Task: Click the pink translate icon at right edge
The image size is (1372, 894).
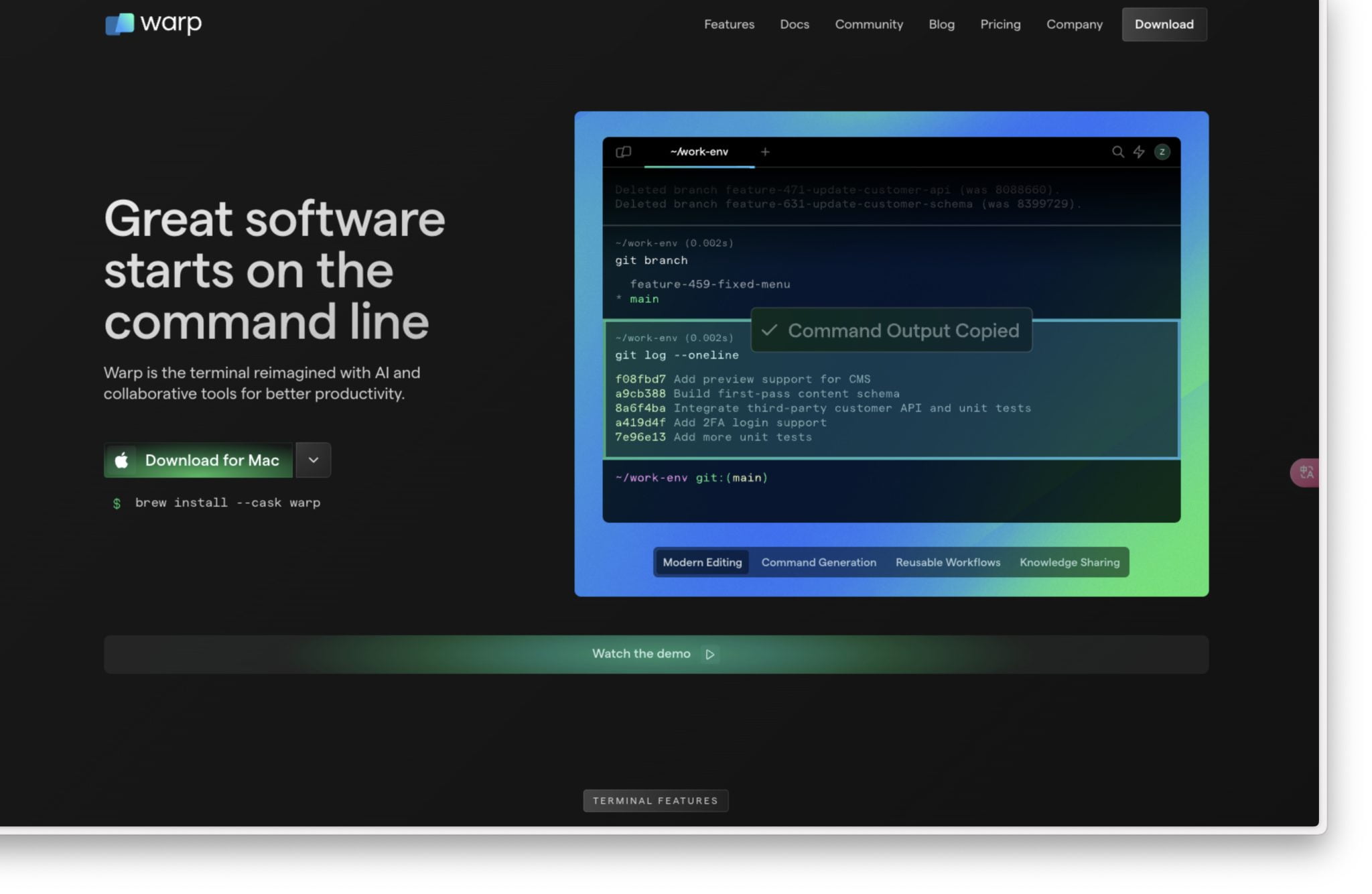Action: (x=1306, y=473)
